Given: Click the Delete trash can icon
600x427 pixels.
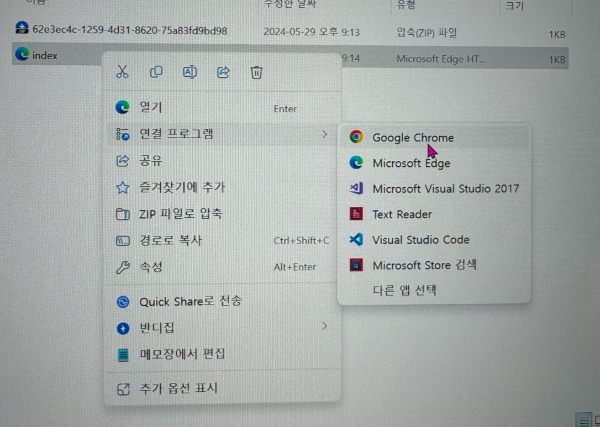Looking at the screenshot, I should (256, 72).
